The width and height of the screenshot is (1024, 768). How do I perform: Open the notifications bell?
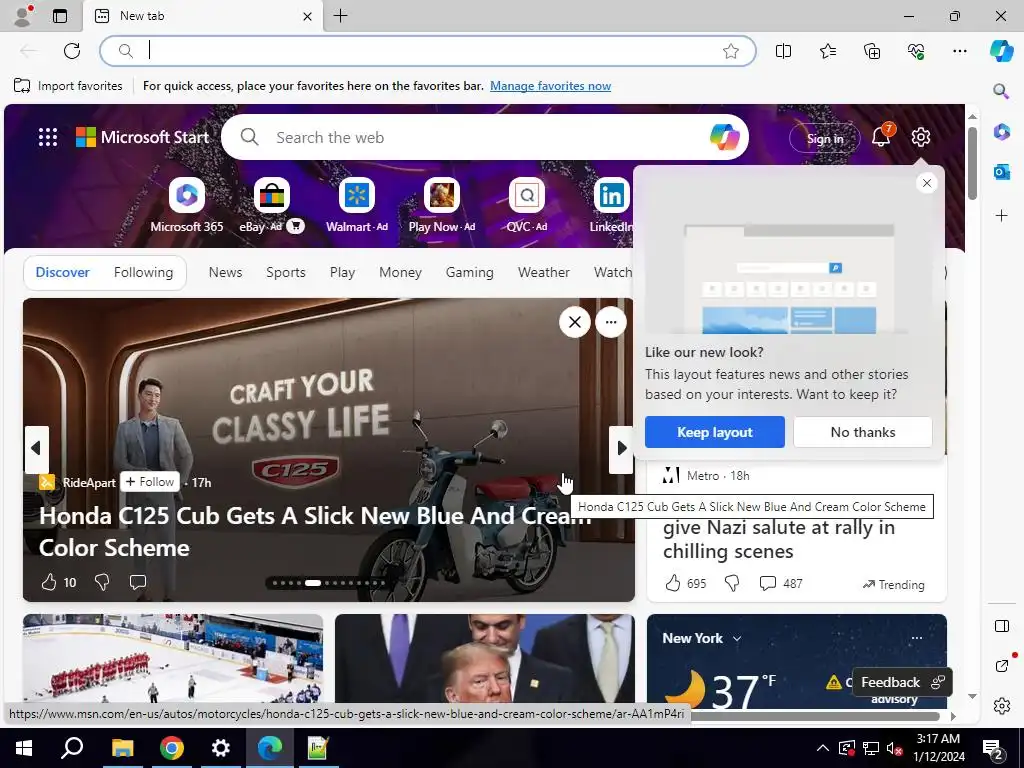coord(881,136)
